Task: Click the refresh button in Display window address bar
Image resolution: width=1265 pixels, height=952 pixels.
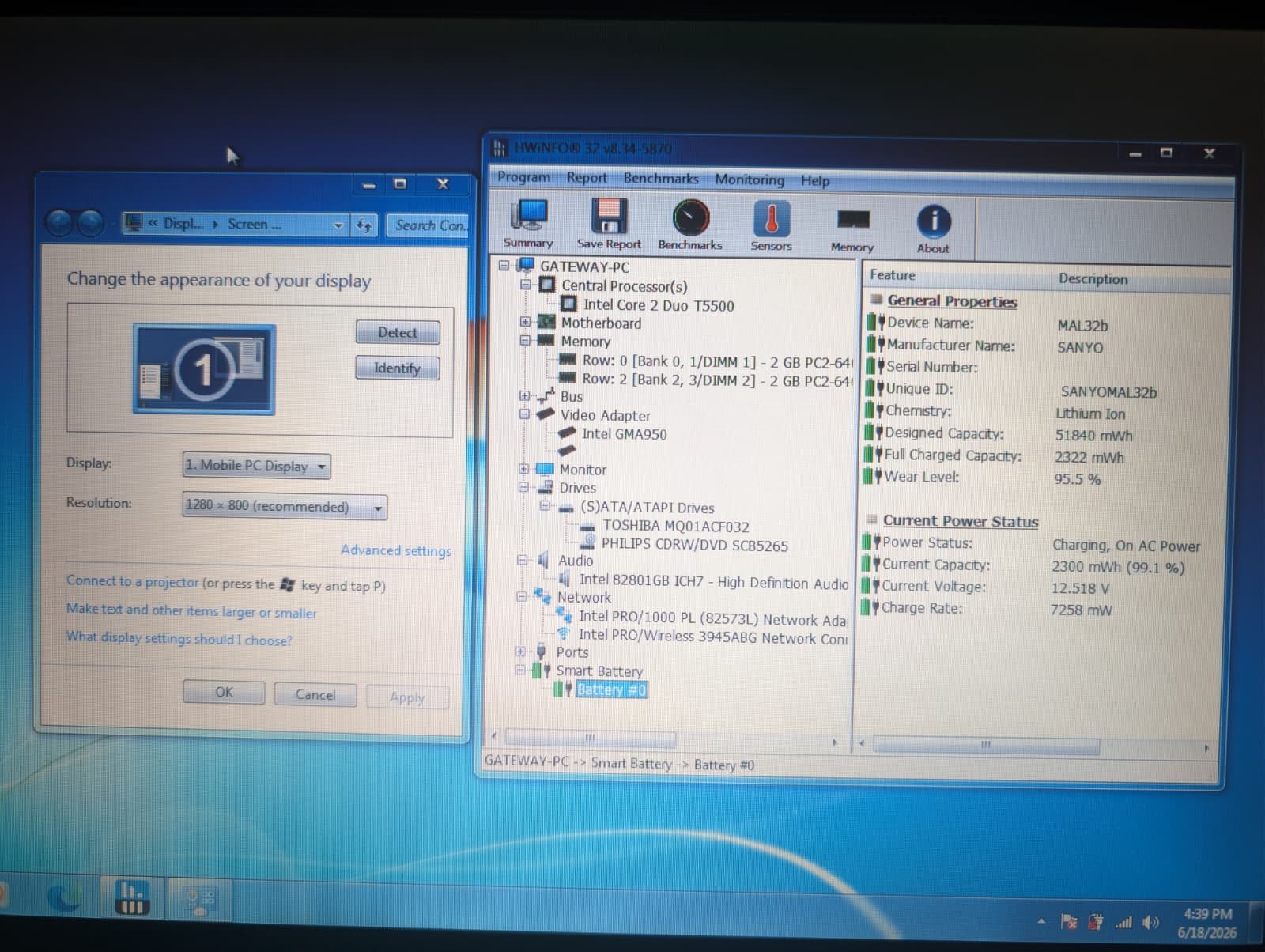Action: (364, 225)
